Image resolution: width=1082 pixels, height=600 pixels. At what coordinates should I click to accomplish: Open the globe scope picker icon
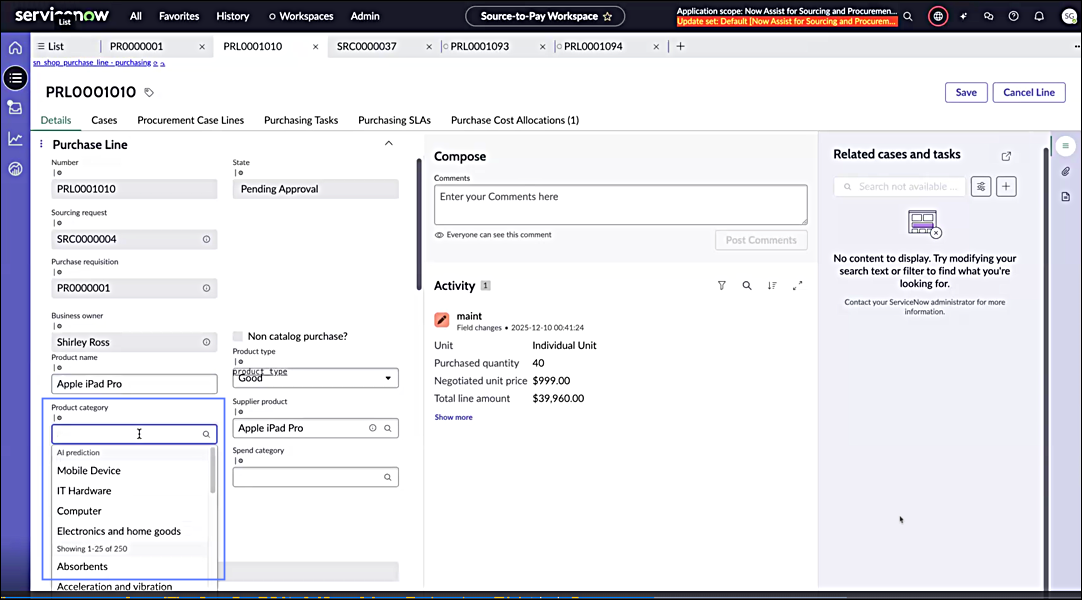[938, 16]
